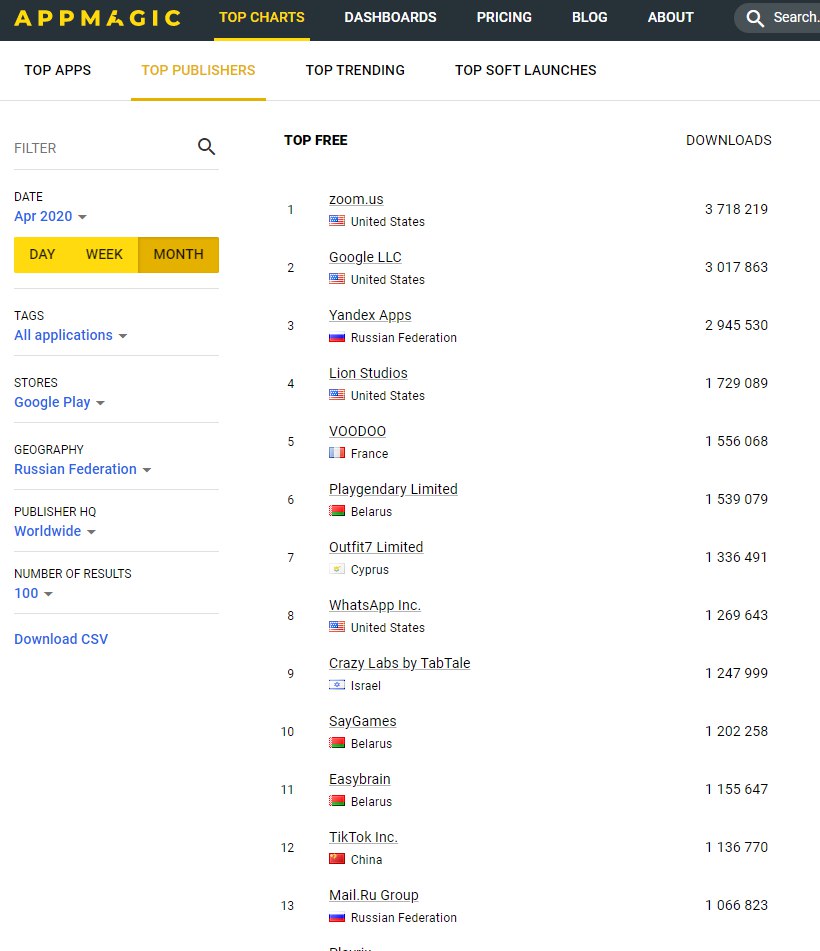The image size is (820, 951).
Task: Click the DOWNLOADS column header
Action: tap(728, 140)
